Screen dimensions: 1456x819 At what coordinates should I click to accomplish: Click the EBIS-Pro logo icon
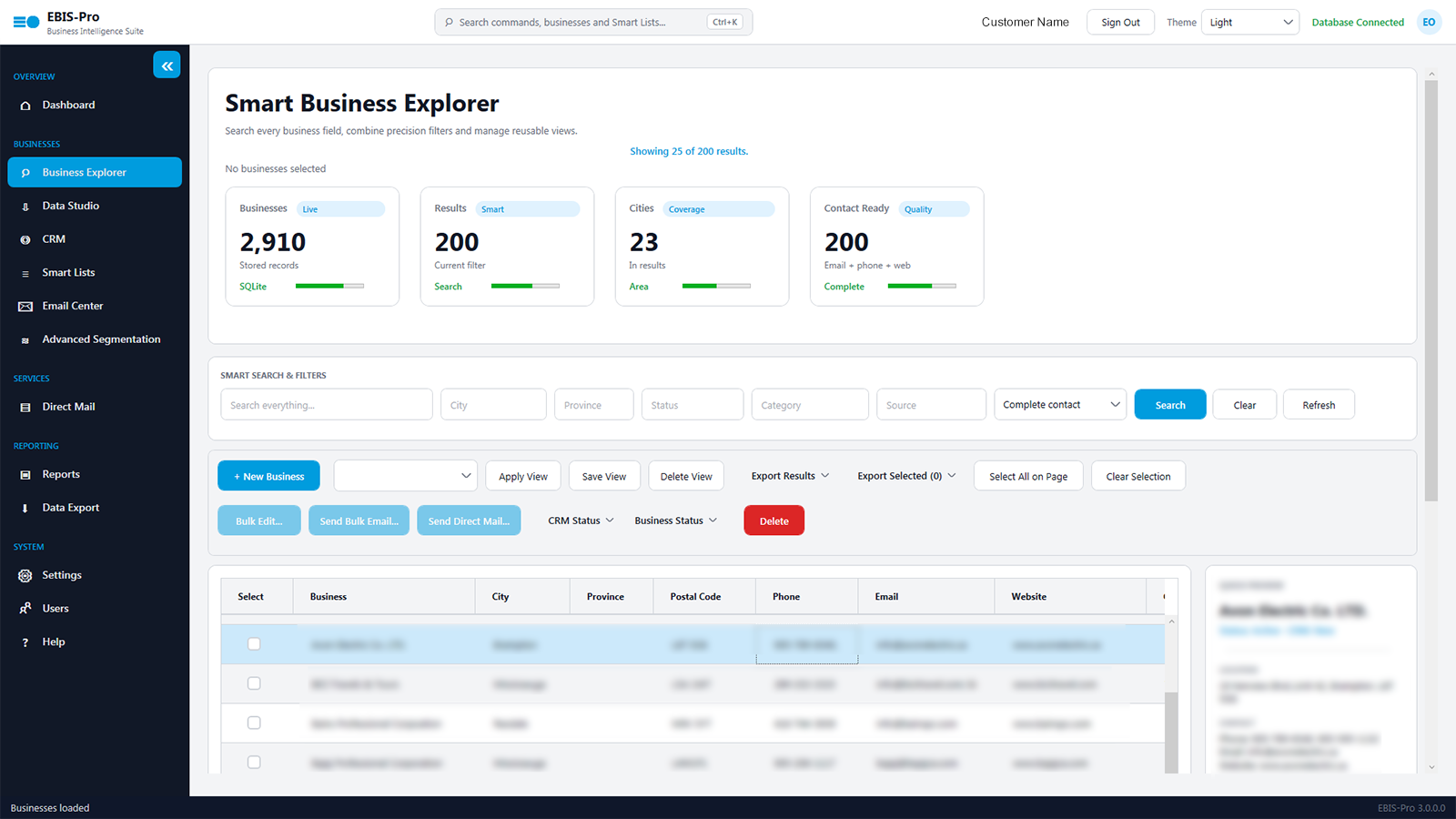click(x=26, y=23)
